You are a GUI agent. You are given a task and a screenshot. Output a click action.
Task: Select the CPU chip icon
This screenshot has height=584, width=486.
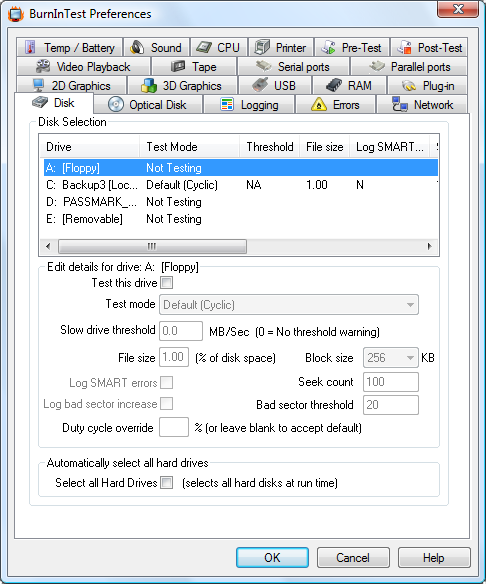click(x=204, y=47)
